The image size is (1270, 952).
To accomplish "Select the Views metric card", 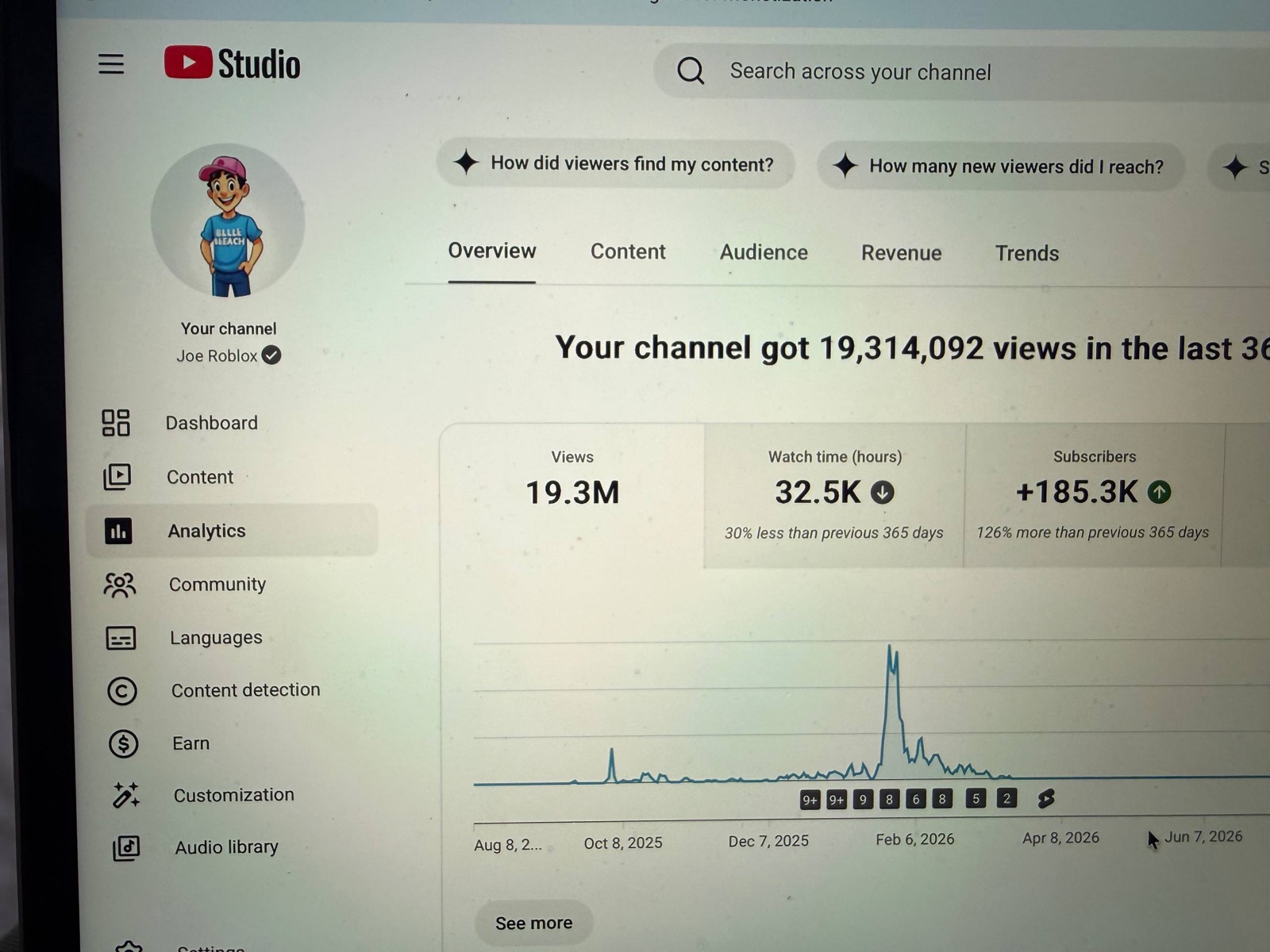I will click(x=572, y=496).
